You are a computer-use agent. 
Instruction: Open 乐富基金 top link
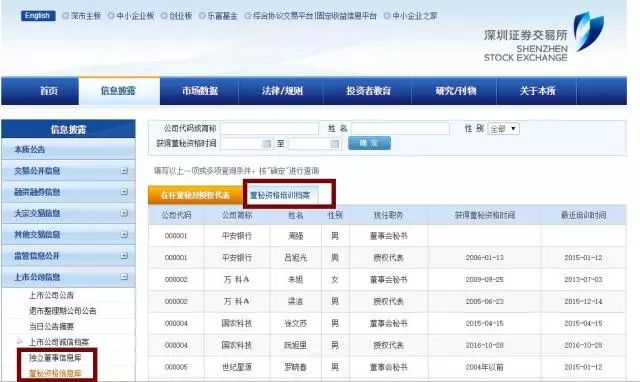222,16
